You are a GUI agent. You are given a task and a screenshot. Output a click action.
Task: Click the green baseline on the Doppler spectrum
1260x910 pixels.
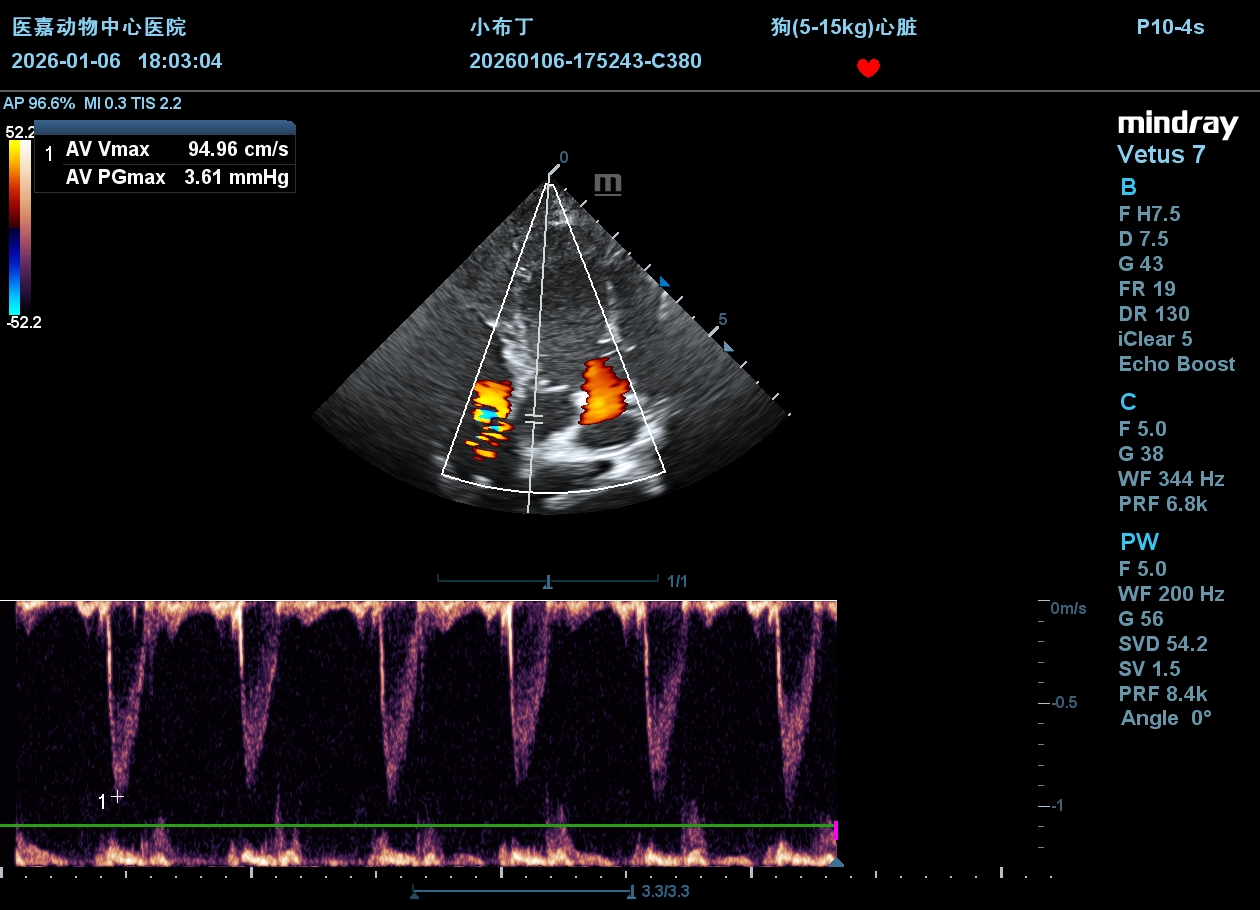[418, 825]
